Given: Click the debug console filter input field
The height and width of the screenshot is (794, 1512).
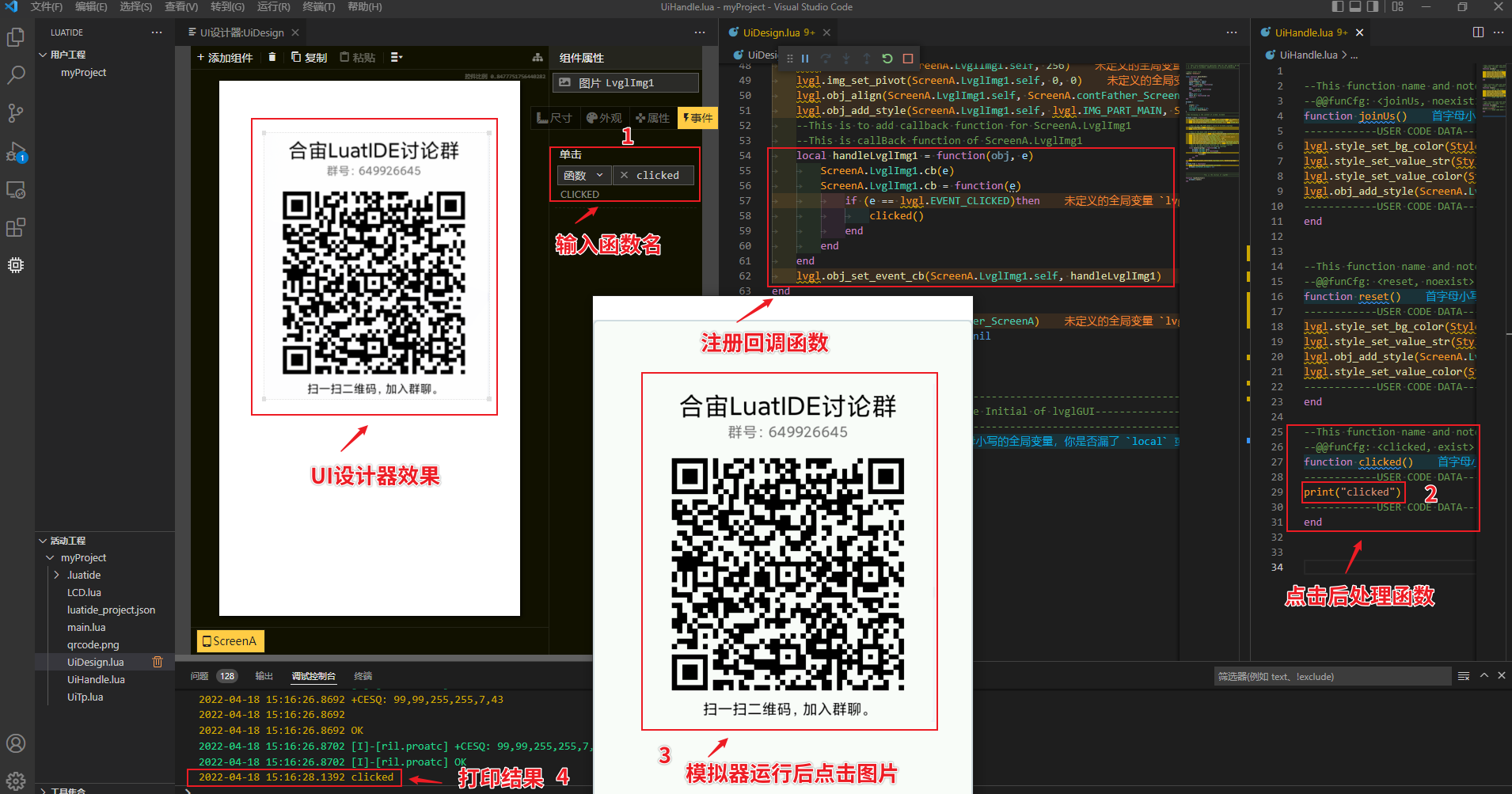Looking at the screenshot, I should pos(1332,677).
